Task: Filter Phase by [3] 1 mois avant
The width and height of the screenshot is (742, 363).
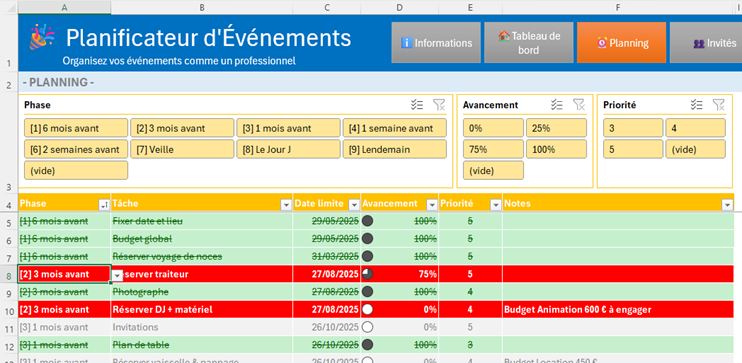Action: [288, 128]
